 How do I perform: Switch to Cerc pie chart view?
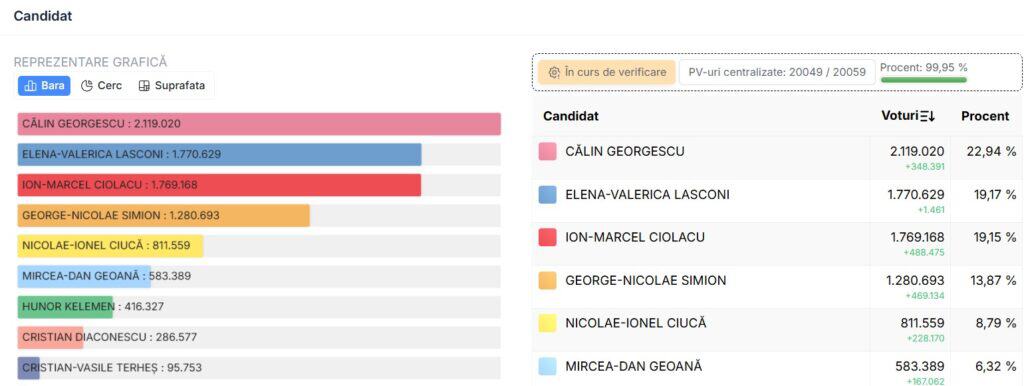(101, 86)
